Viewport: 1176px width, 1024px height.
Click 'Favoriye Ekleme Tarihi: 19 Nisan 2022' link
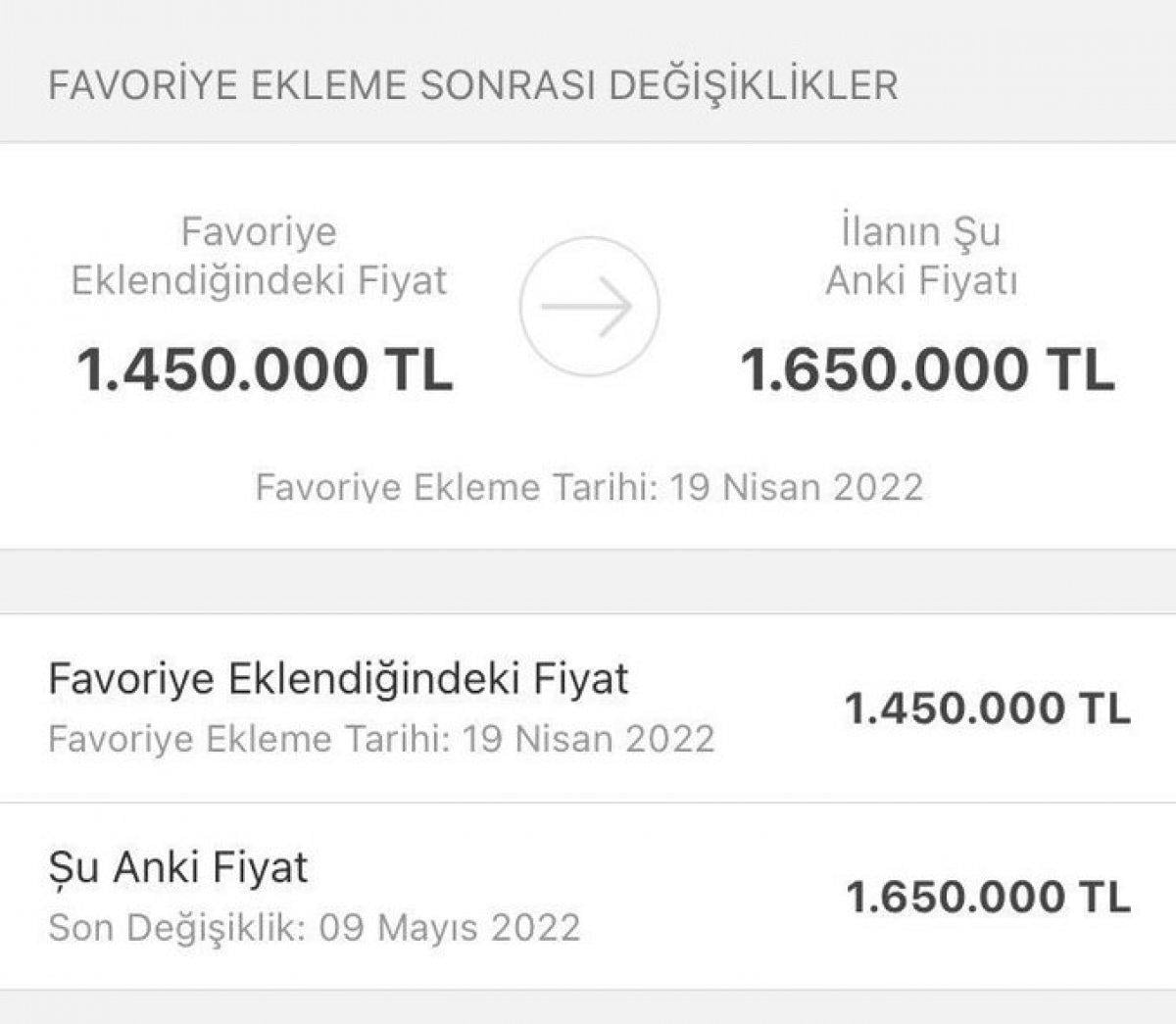[592, 483]
